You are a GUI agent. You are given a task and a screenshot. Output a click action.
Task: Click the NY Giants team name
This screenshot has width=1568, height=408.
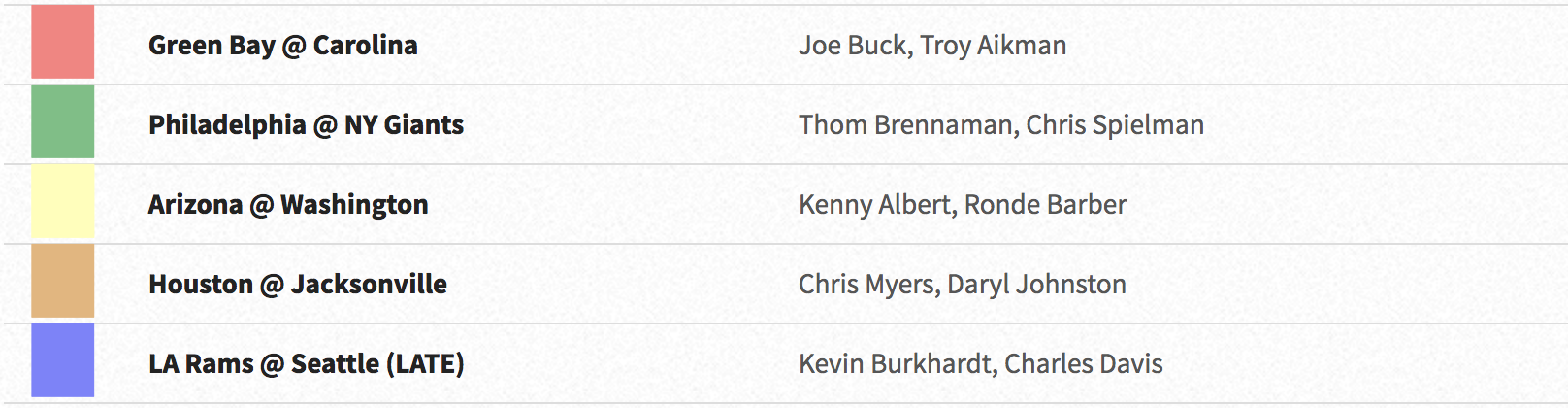tap(404, 125)
